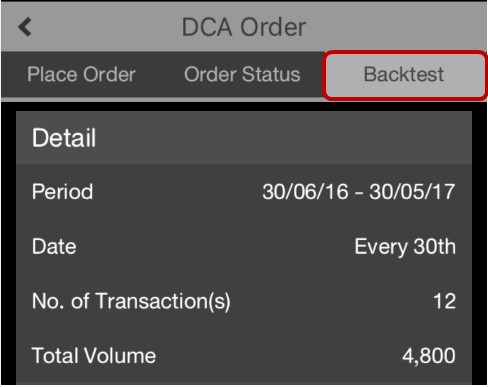Viewport: 488px width, 387px height.
Task: Click the Every 30th date value
Action: point(405,247)
